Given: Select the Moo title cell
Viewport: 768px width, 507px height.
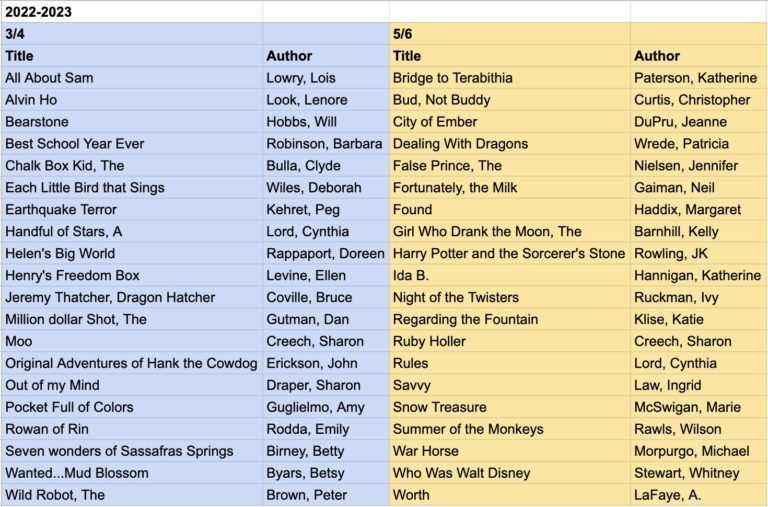Looking at the screenshot, I should pos(132,341).
